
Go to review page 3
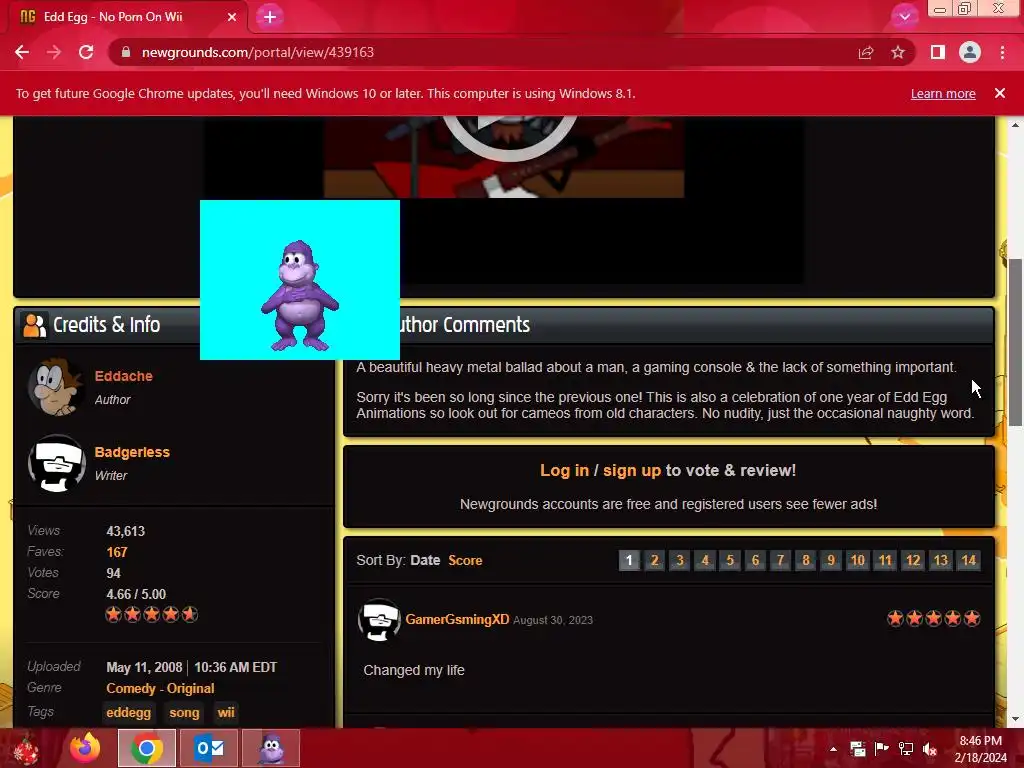coord(680,560)
